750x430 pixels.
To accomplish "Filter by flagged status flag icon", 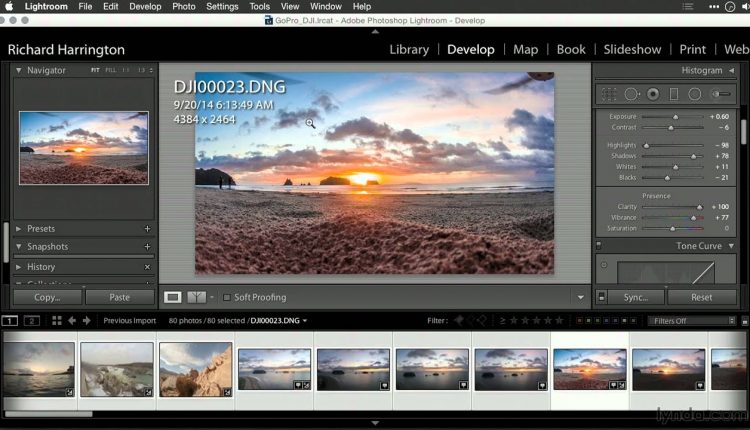I will pyautogui.click(x=459, y=320).
